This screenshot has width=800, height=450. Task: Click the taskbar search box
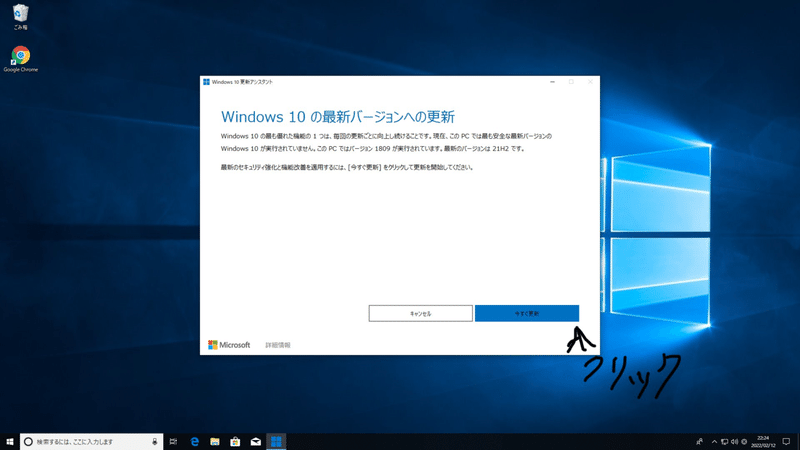tap(92, 441)
